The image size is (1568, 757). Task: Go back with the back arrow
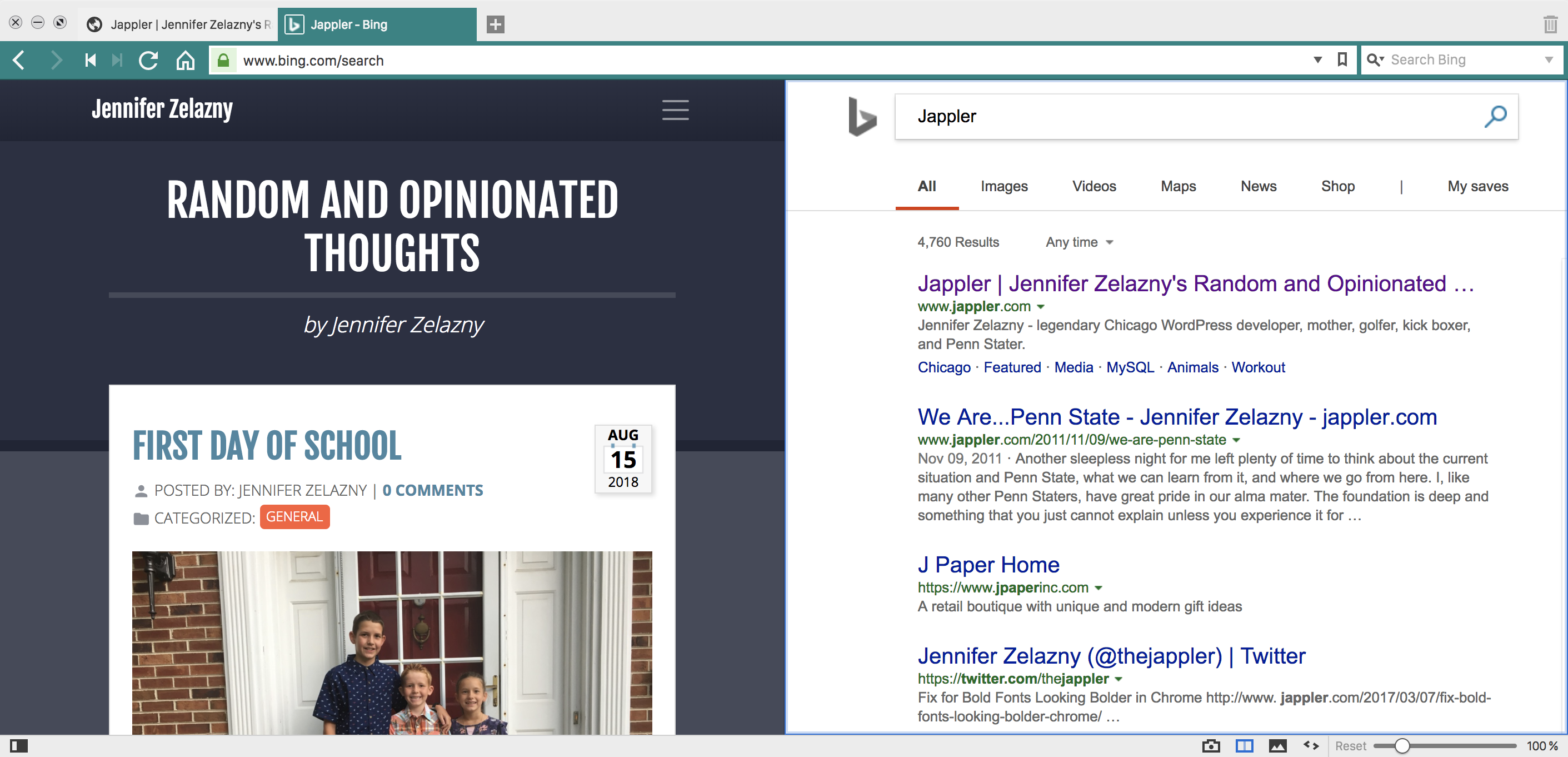(19, 60)
